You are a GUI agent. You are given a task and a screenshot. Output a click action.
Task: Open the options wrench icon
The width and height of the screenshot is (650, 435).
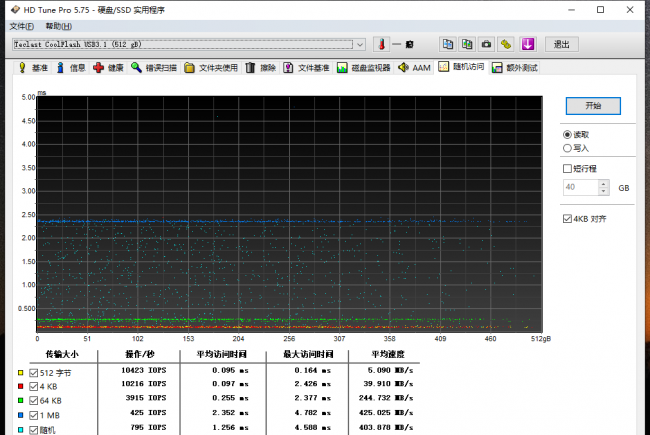(x=506, y=44)
